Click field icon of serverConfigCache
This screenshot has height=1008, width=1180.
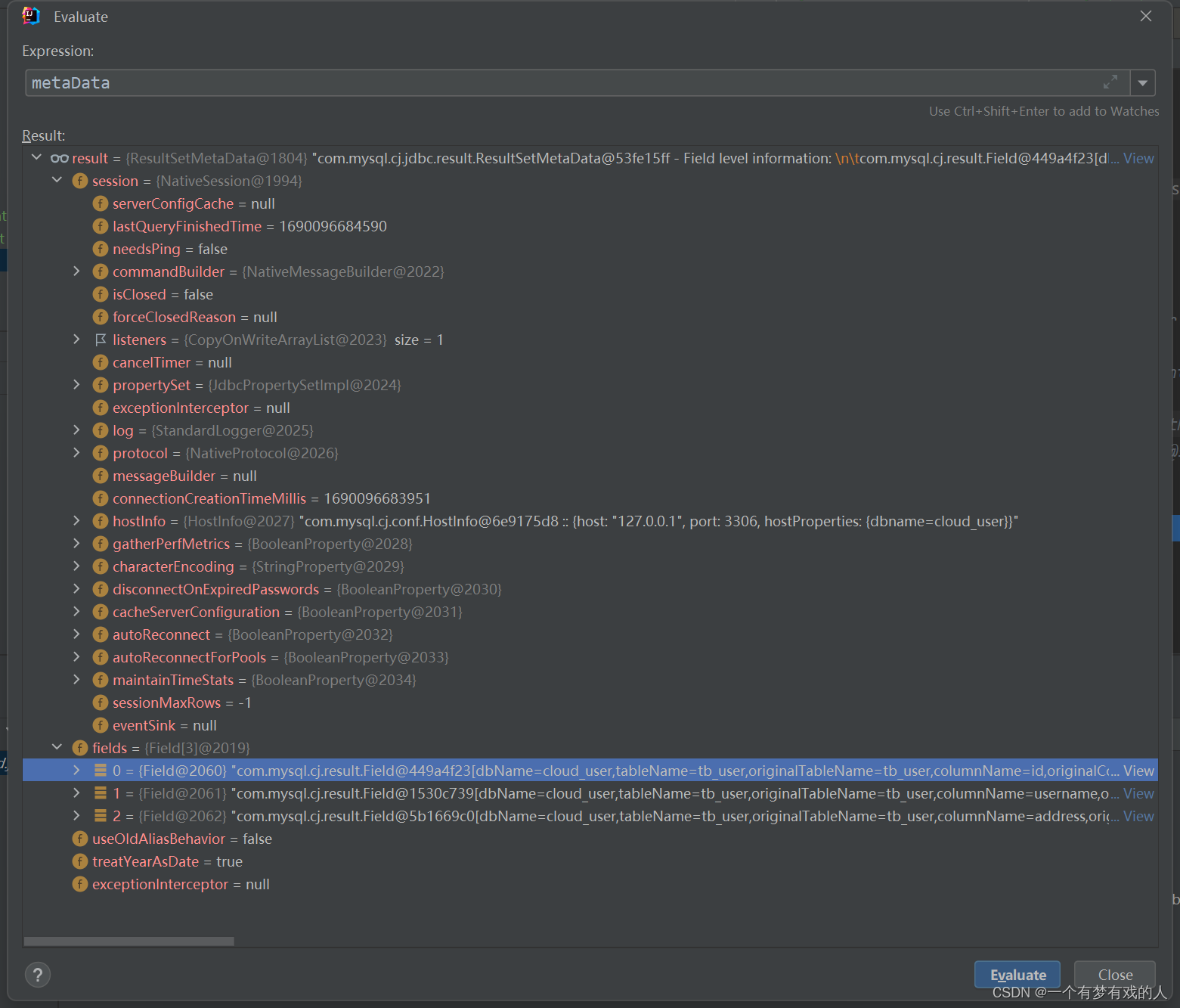[101, 203]
